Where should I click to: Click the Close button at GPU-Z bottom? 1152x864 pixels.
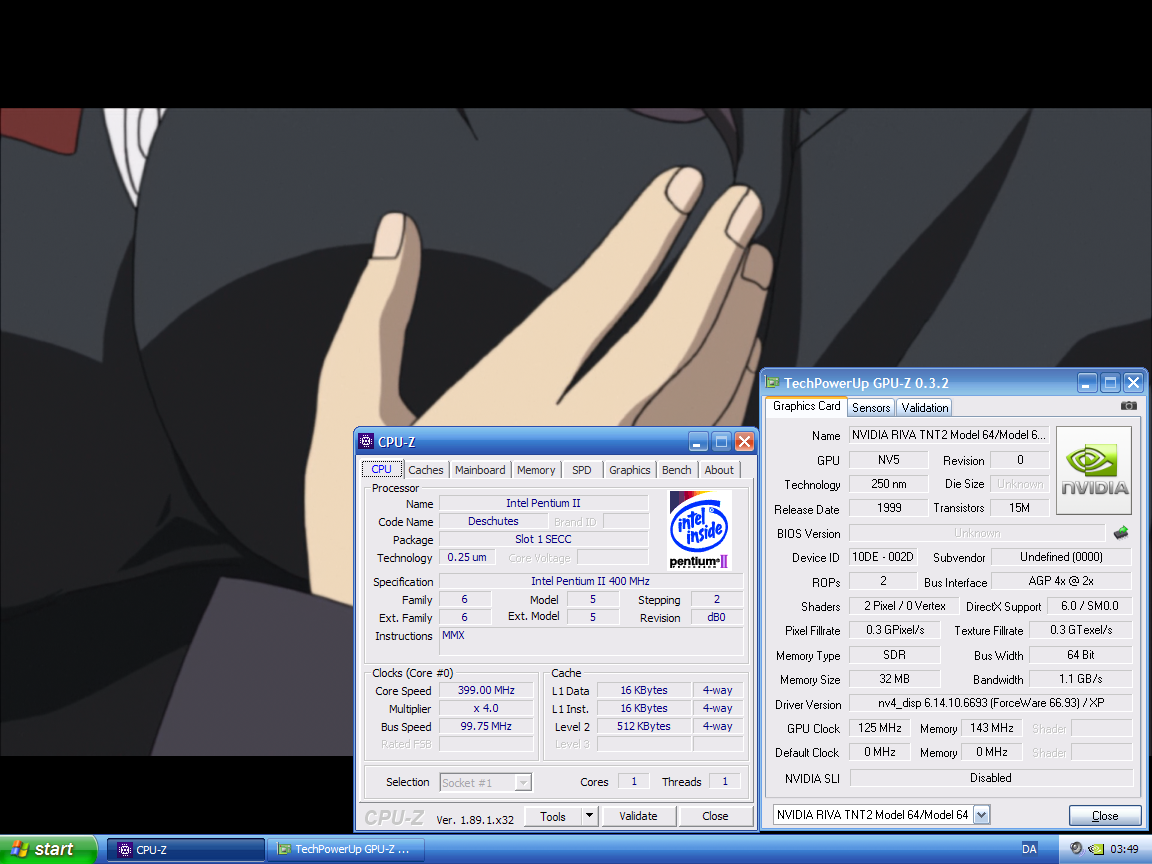(1104, 816)
